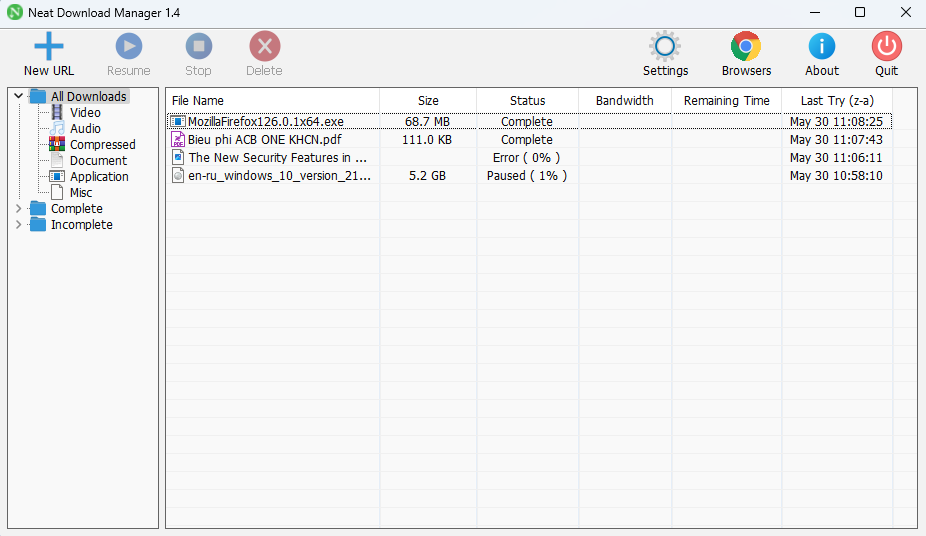Click the Delete red X icon
The height and width of the screenshot is (536, 926).
pos(265,46)
